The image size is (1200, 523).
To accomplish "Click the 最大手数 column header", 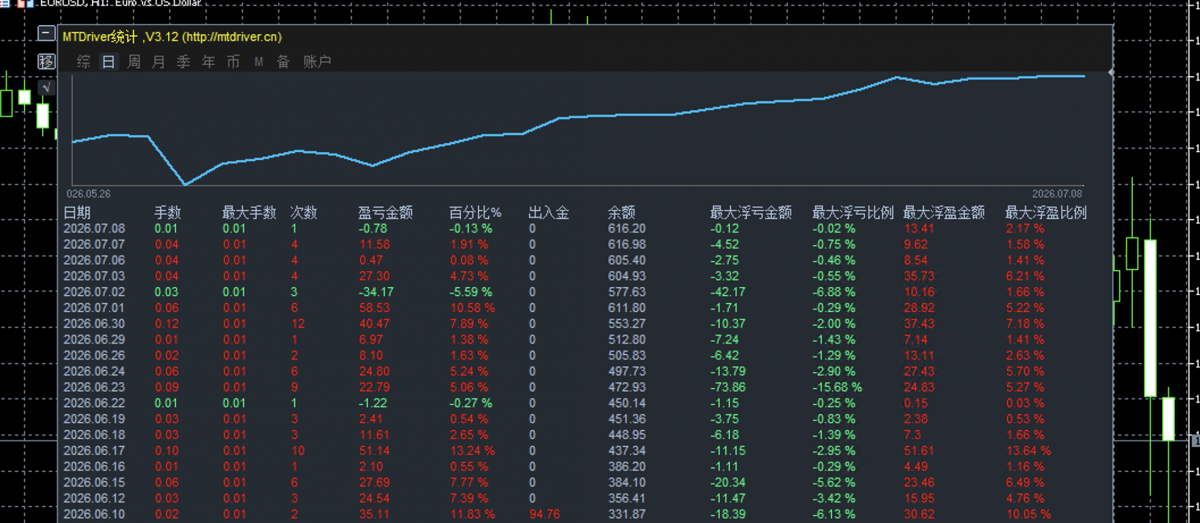I will point(249,213).
